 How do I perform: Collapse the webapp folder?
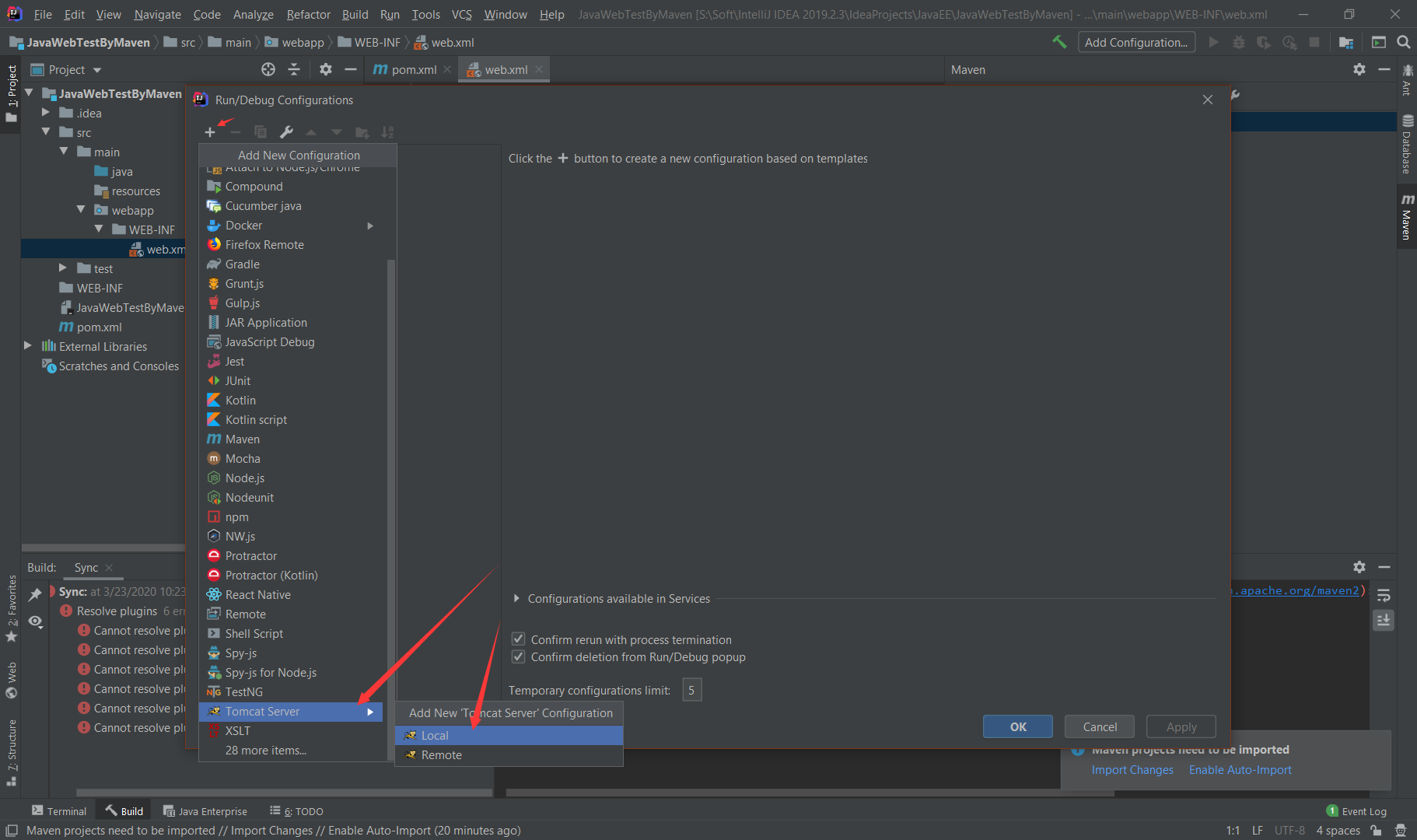[81, 210]
